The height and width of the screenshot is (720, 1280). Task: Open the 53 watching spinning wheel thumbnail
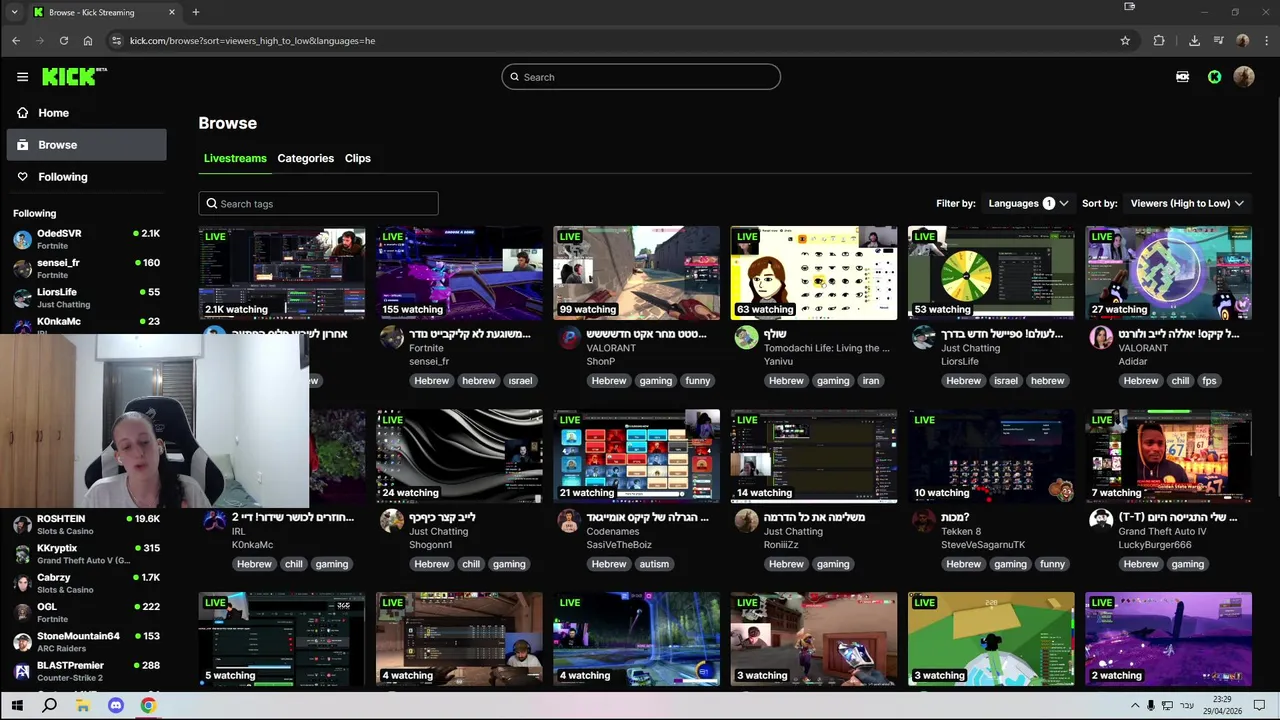point(991,273)
